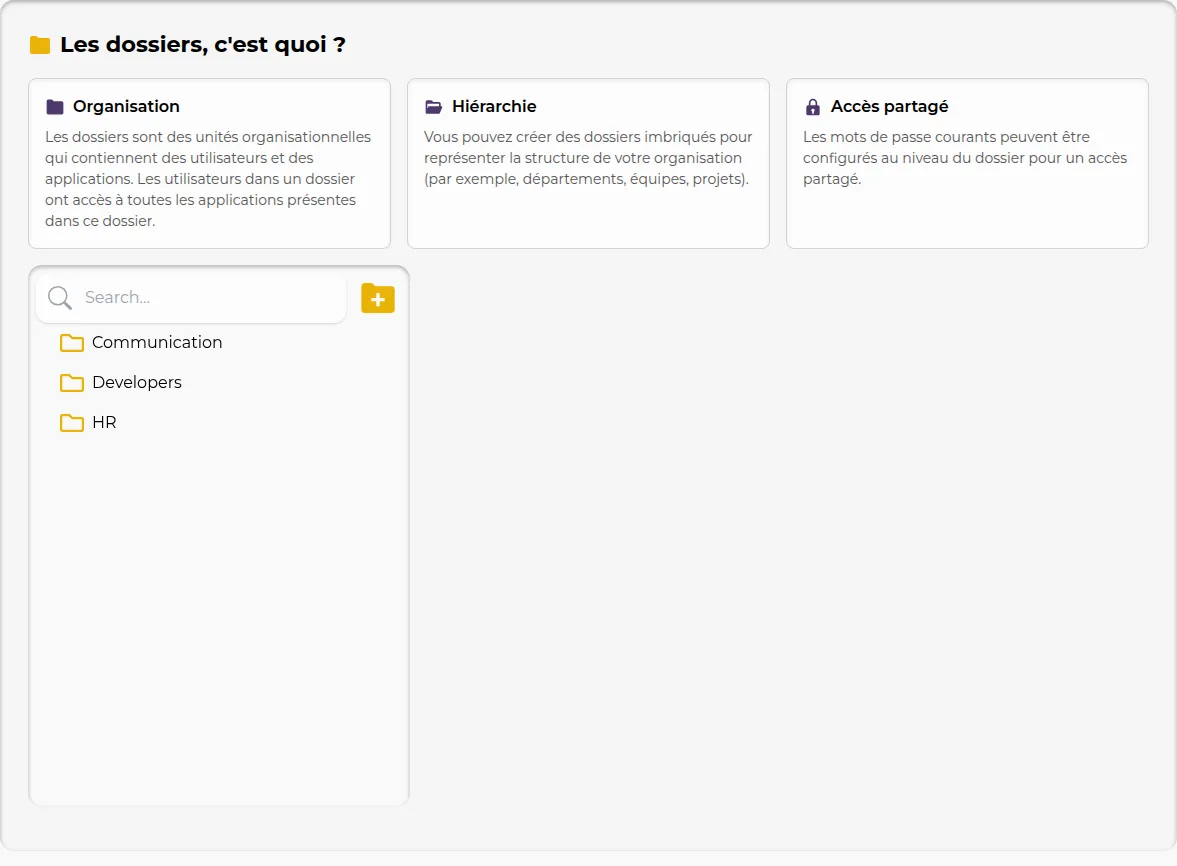1177x866 pixels.
Task: Click the folder icon on the Organisation card
Action: point(56,106)
